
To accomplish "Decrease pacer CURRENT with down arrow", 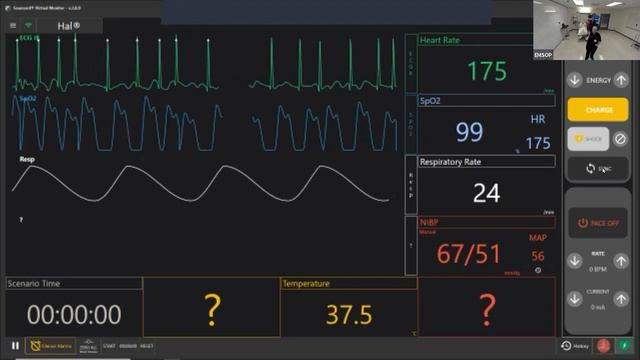I will coord(575,299).
